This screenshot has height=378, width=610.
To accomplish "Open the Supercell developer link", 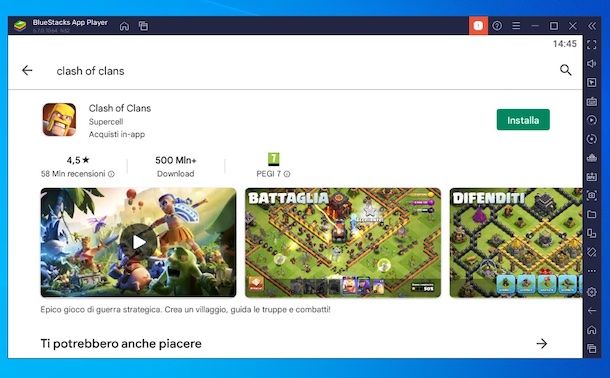I will [x=106, y=122].
